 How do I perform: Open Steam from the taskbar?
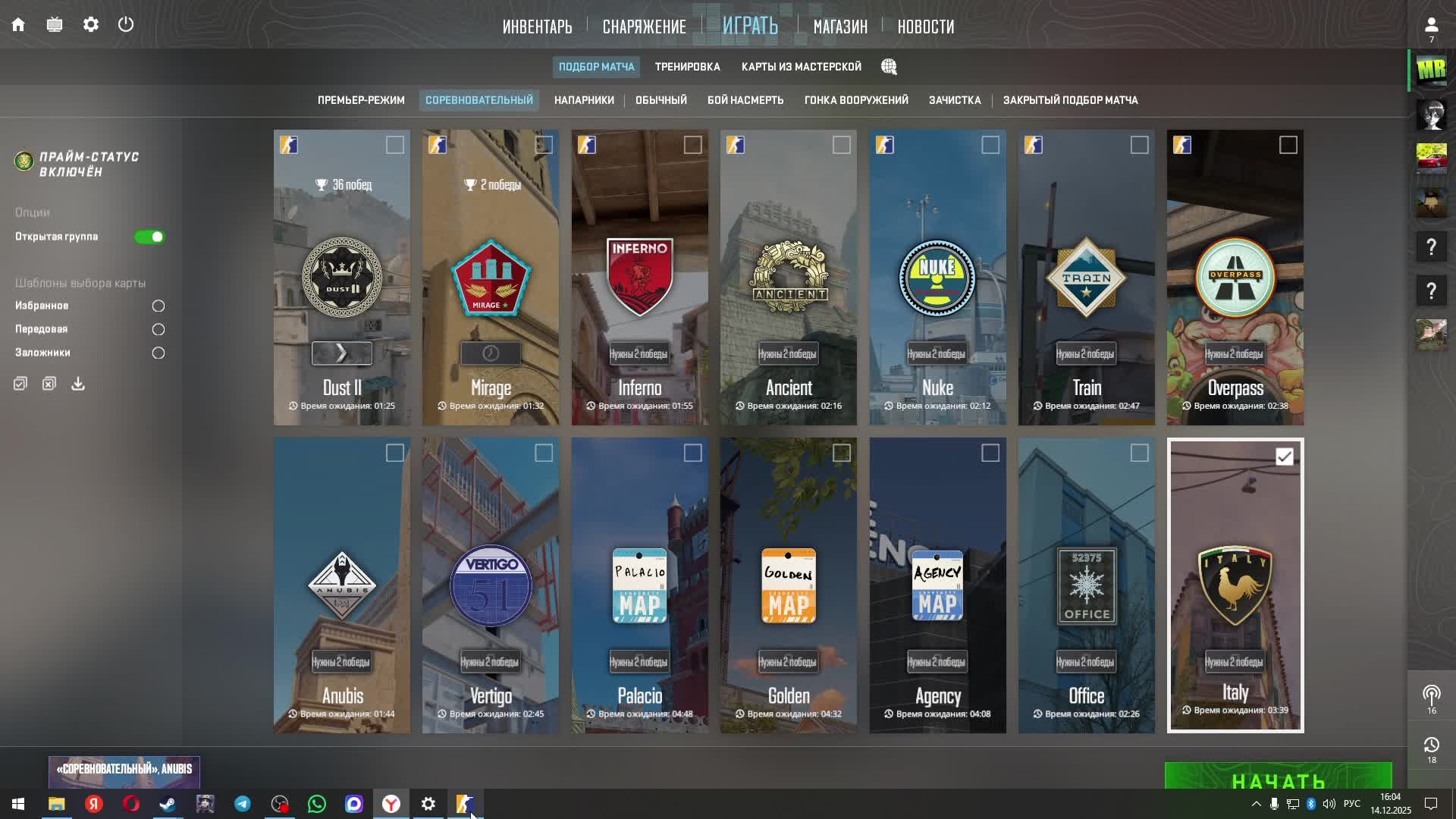[168, 804]
